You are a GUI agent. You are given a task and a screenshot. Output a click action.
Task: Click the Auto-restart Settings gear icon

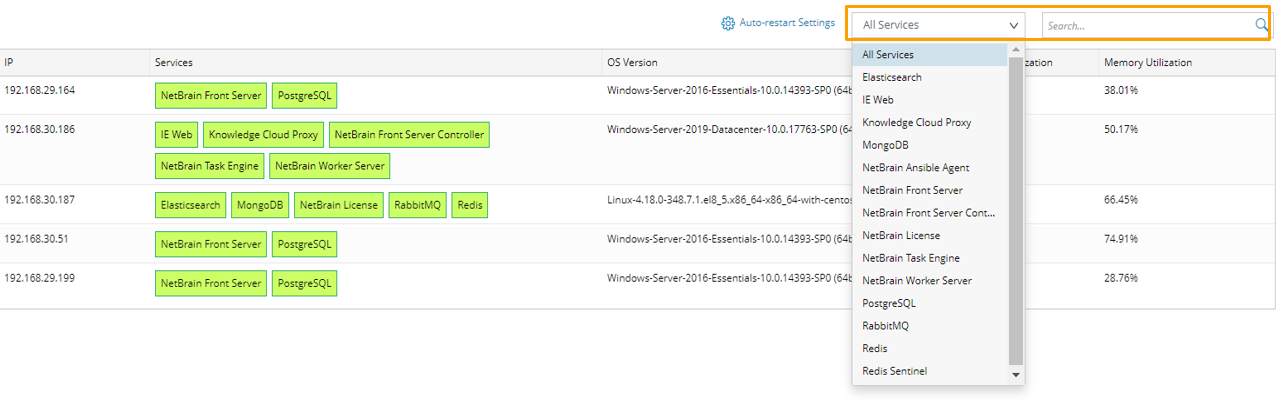click(x=728, y=23)
